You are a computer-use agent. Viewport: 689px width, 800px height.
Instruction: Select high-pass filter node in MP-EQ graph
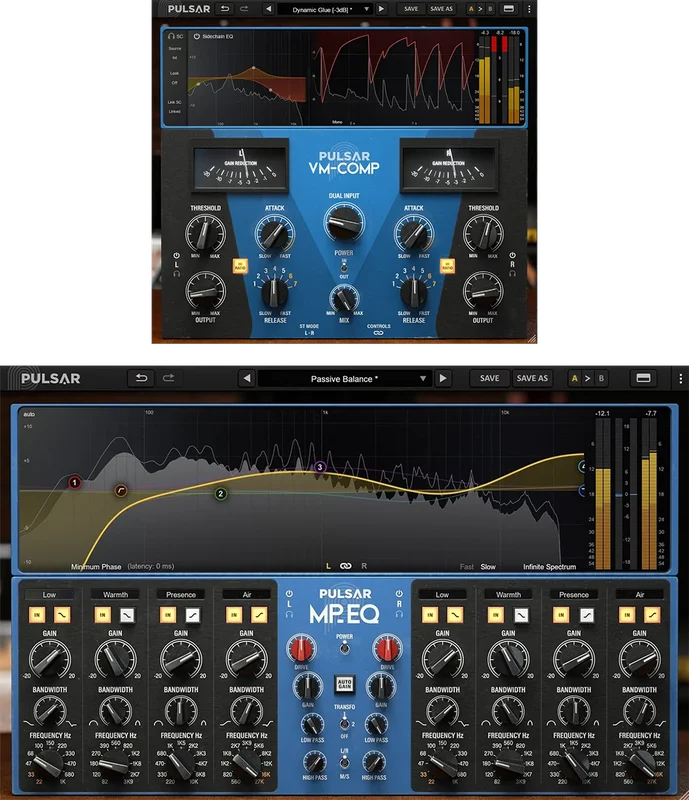(x=120, y=491)
